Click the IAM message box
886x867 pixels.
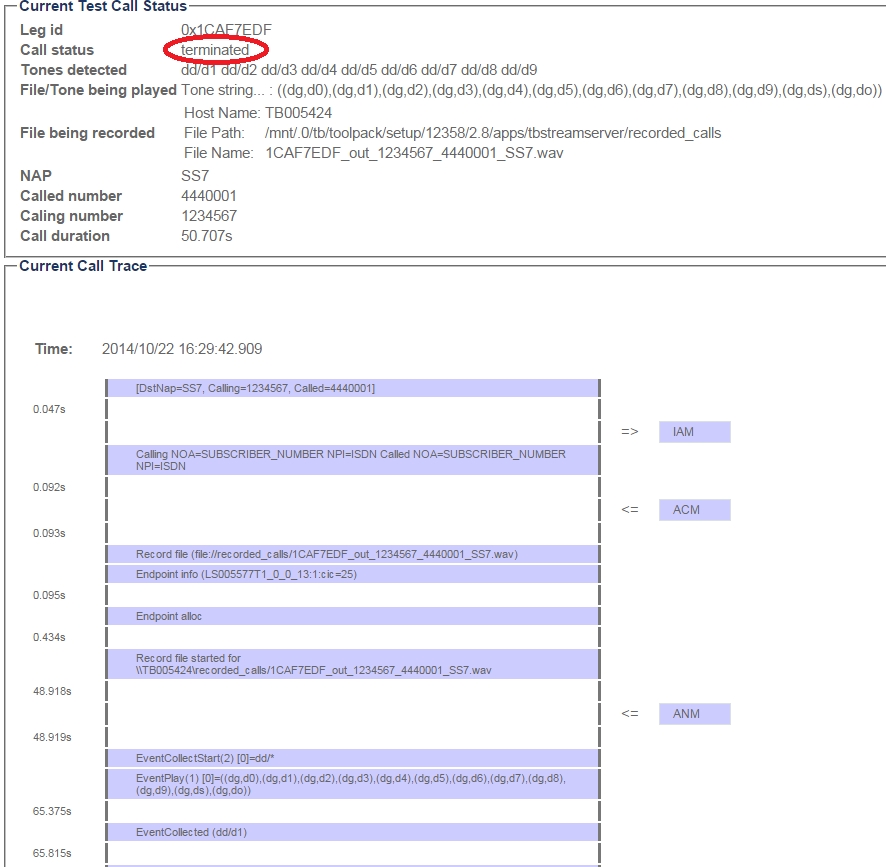coord(694,432)
